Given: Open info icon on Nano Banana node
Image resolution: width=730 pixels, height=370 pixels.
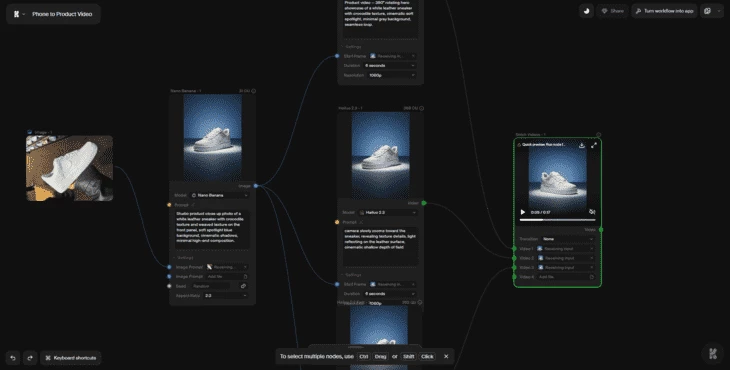Looking at the screenshot, I should 254,91.
